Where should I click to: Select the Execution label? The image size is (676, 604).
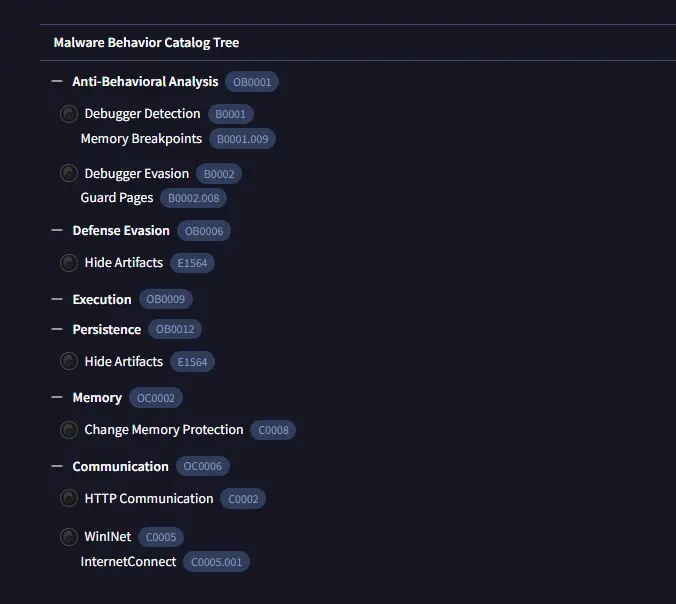pyautogui.click(x=102, y=299)
